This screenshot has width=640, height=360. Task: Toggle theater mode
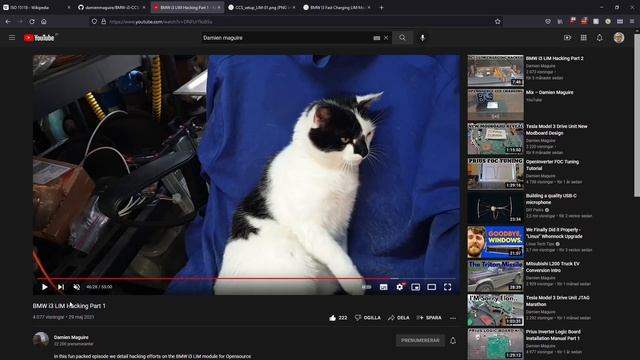coord(431,287)
